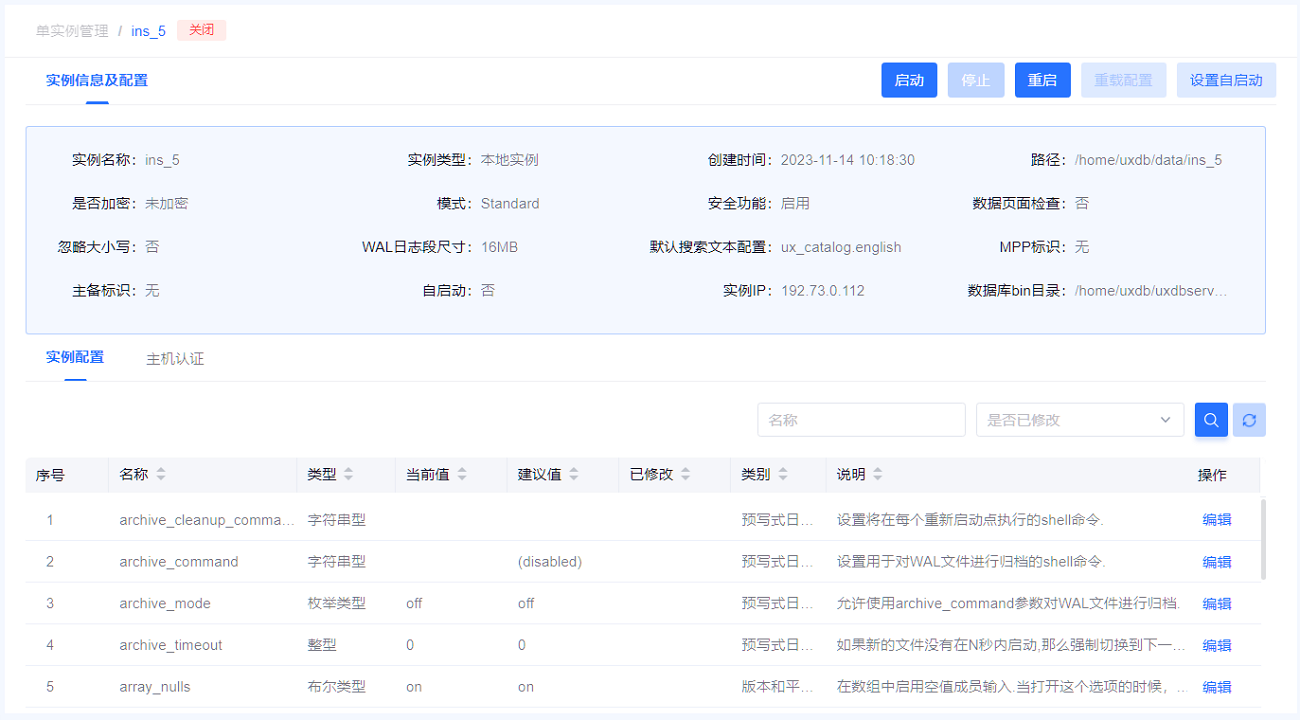Go back to 单实例管理 breadcrumb
Image resolution: width=1300 pixels, height=720 pixels.
(72, 31)
